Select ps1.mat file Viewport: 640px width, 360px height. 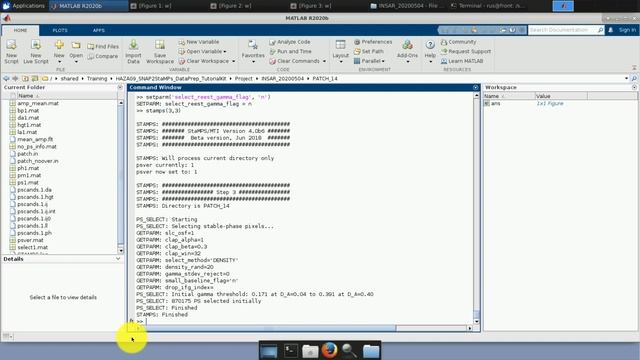tap(28, 182)
